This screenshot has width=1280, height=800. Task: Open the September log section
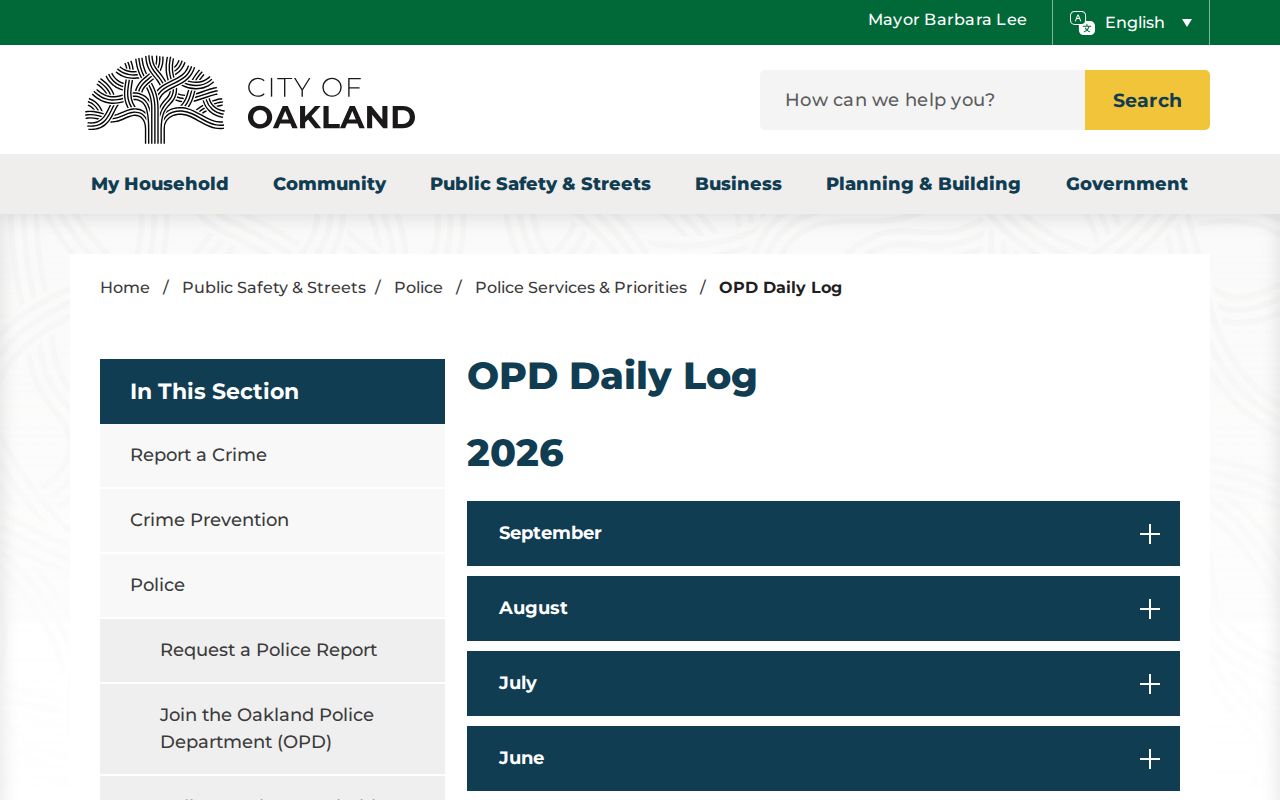point(823,533)
